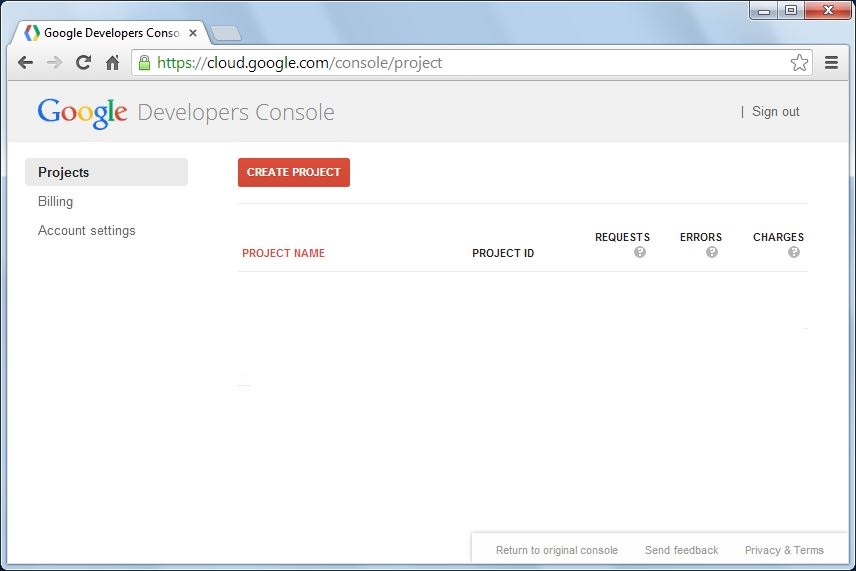Close the browser window
Screen dimensions: 856x571
[828, 11]
